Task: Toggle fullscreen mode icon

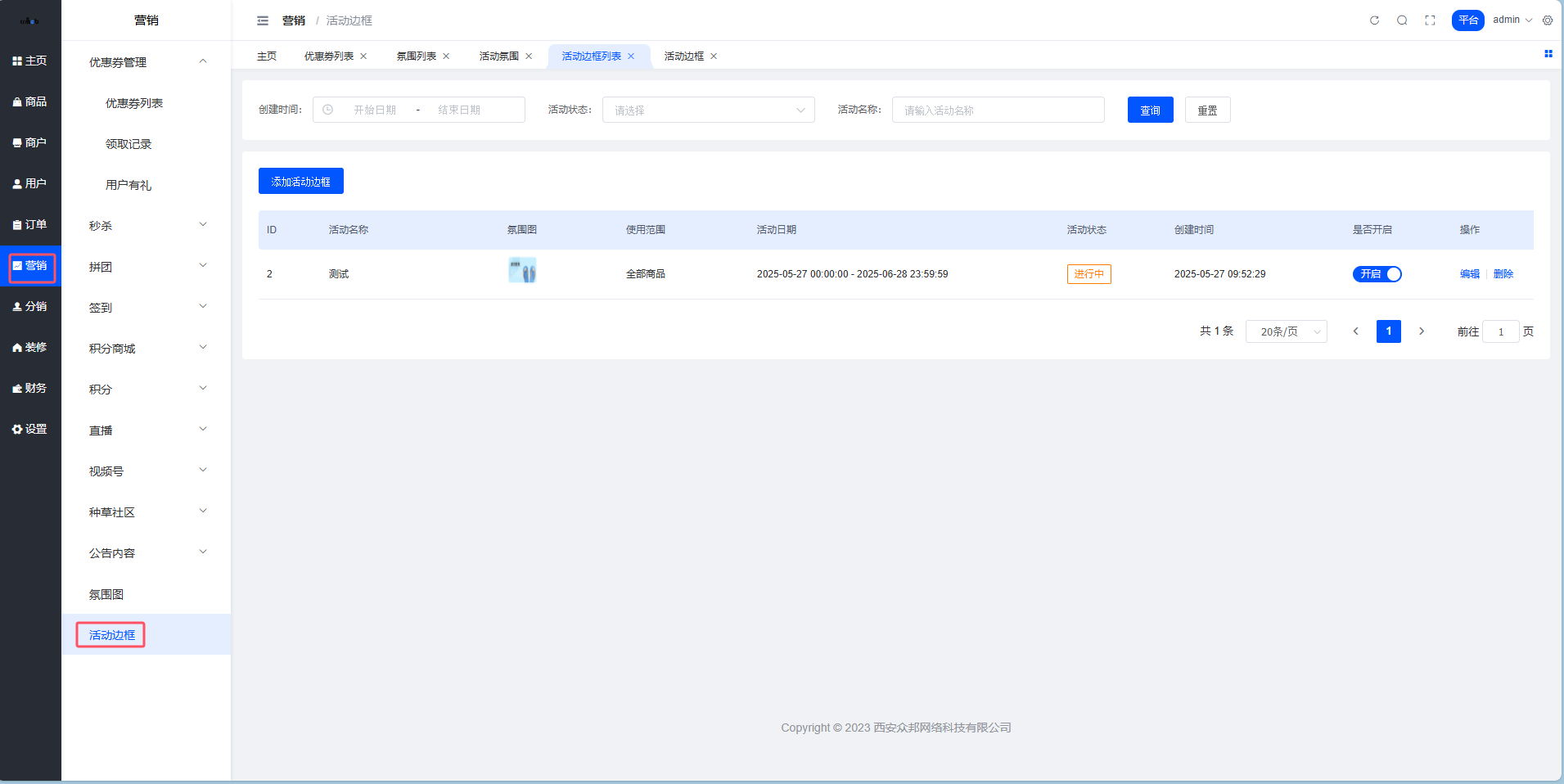Action: (x=1430, y=20)
